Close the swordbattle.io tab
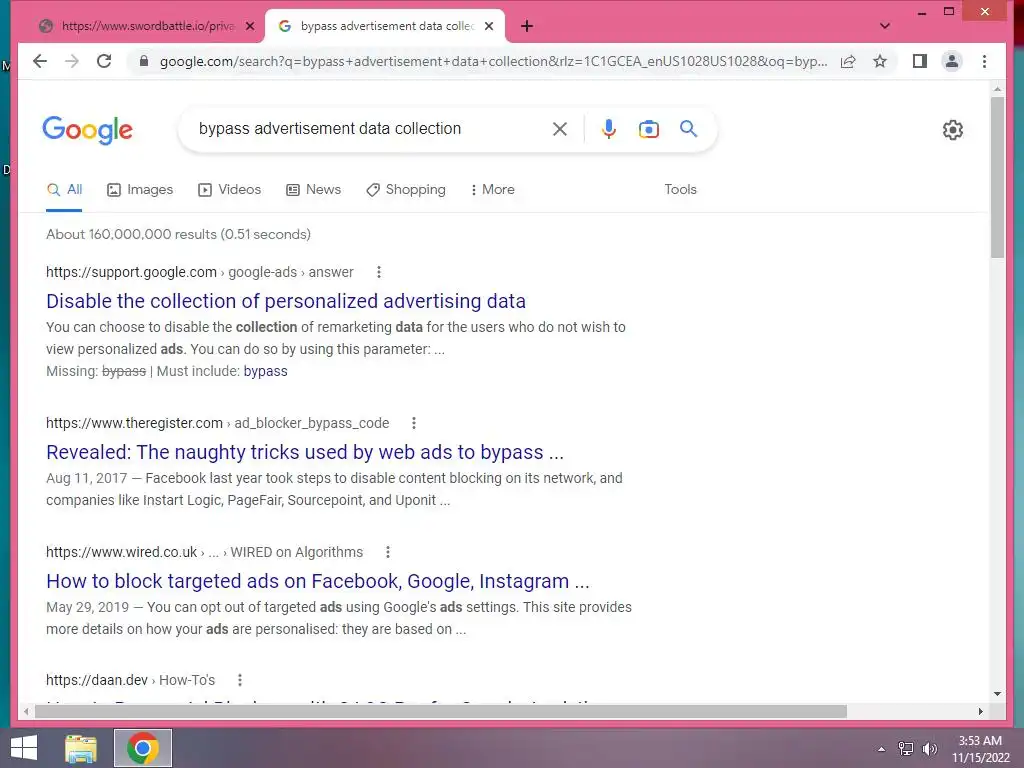The width and height of the screenshot is (1024, 768). pos(249,26)
